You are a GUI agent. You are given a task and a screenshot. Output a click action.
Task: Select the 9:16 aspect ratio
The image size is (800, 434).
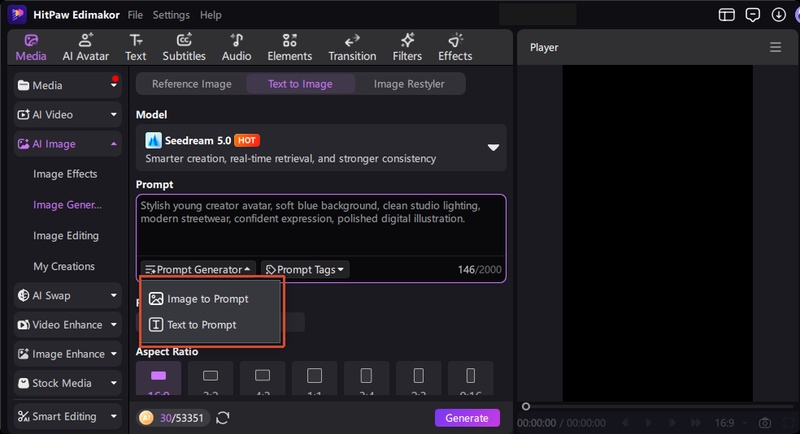coord(470,378)
